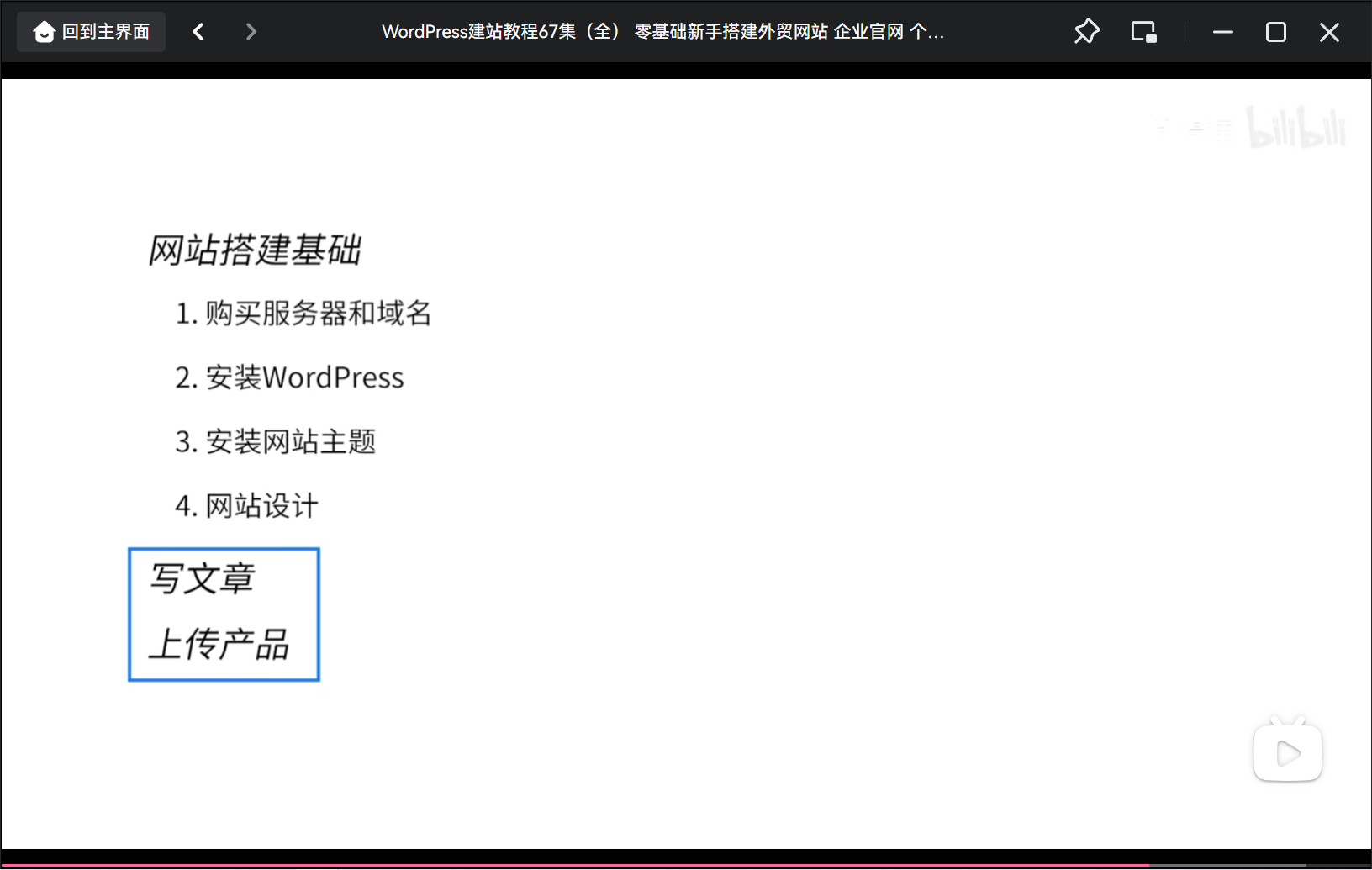The image size is (1372, 870).
Task: Click the line 2. 安装WordPress
Action: click(289, 377)
